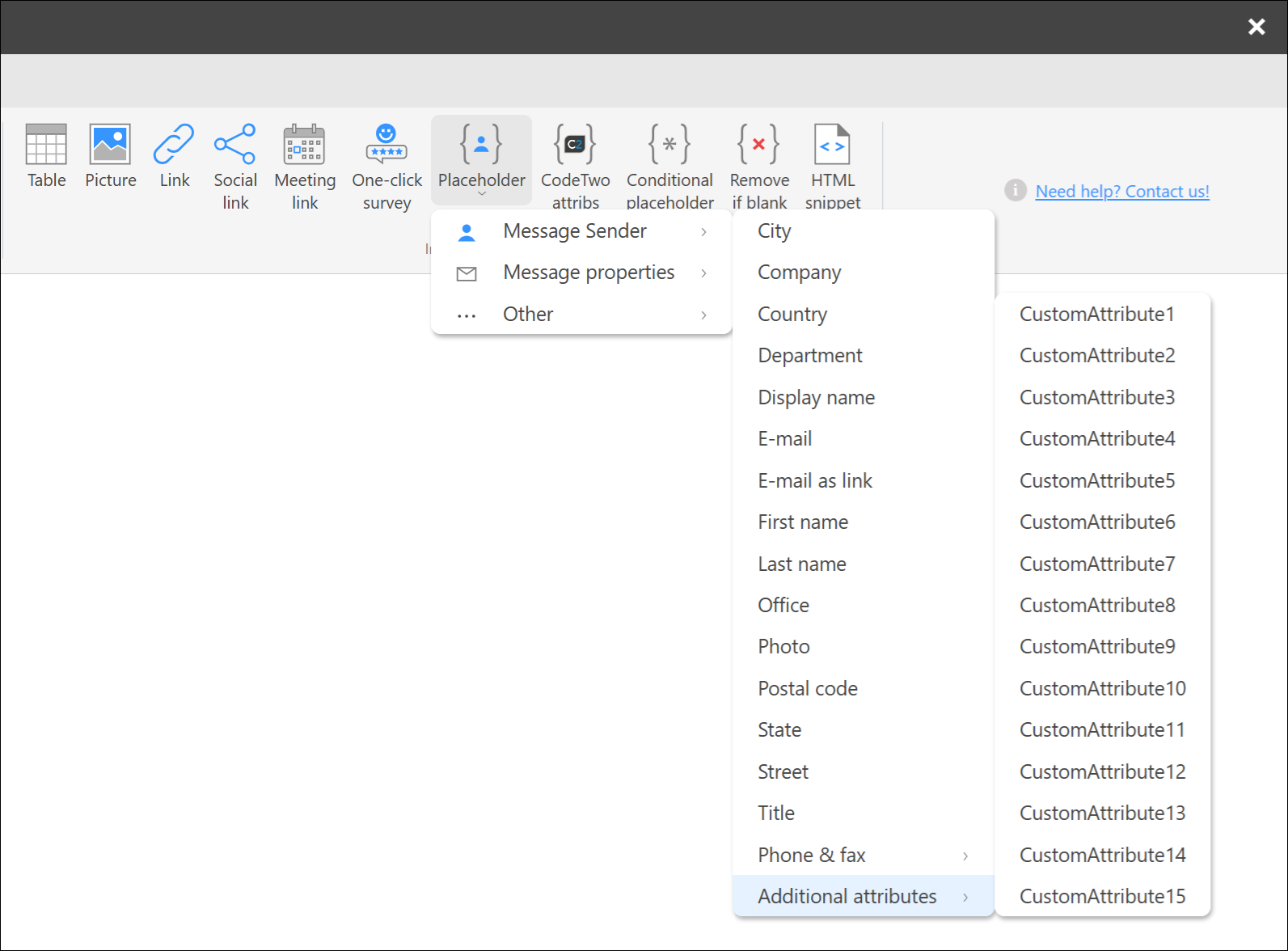Add a Meeting link
The image size is (1288, 951).
coord(305,167)
